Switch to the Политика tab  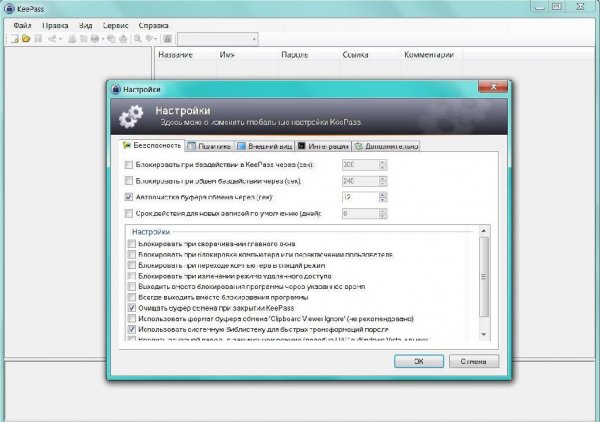coord(210,146)
